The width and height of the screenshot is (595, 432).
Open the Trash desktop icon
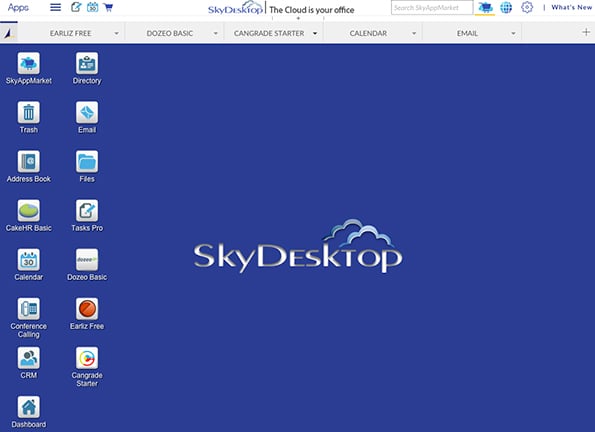coord(28,112)
